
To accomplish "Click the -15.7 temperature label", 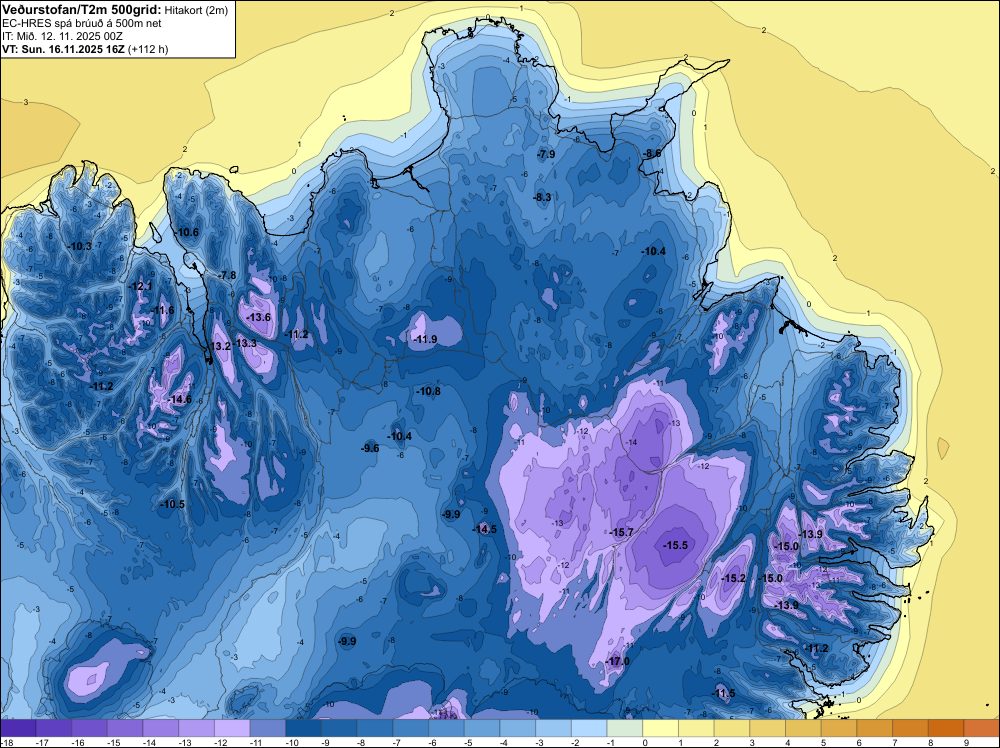I will click(621, 532).
